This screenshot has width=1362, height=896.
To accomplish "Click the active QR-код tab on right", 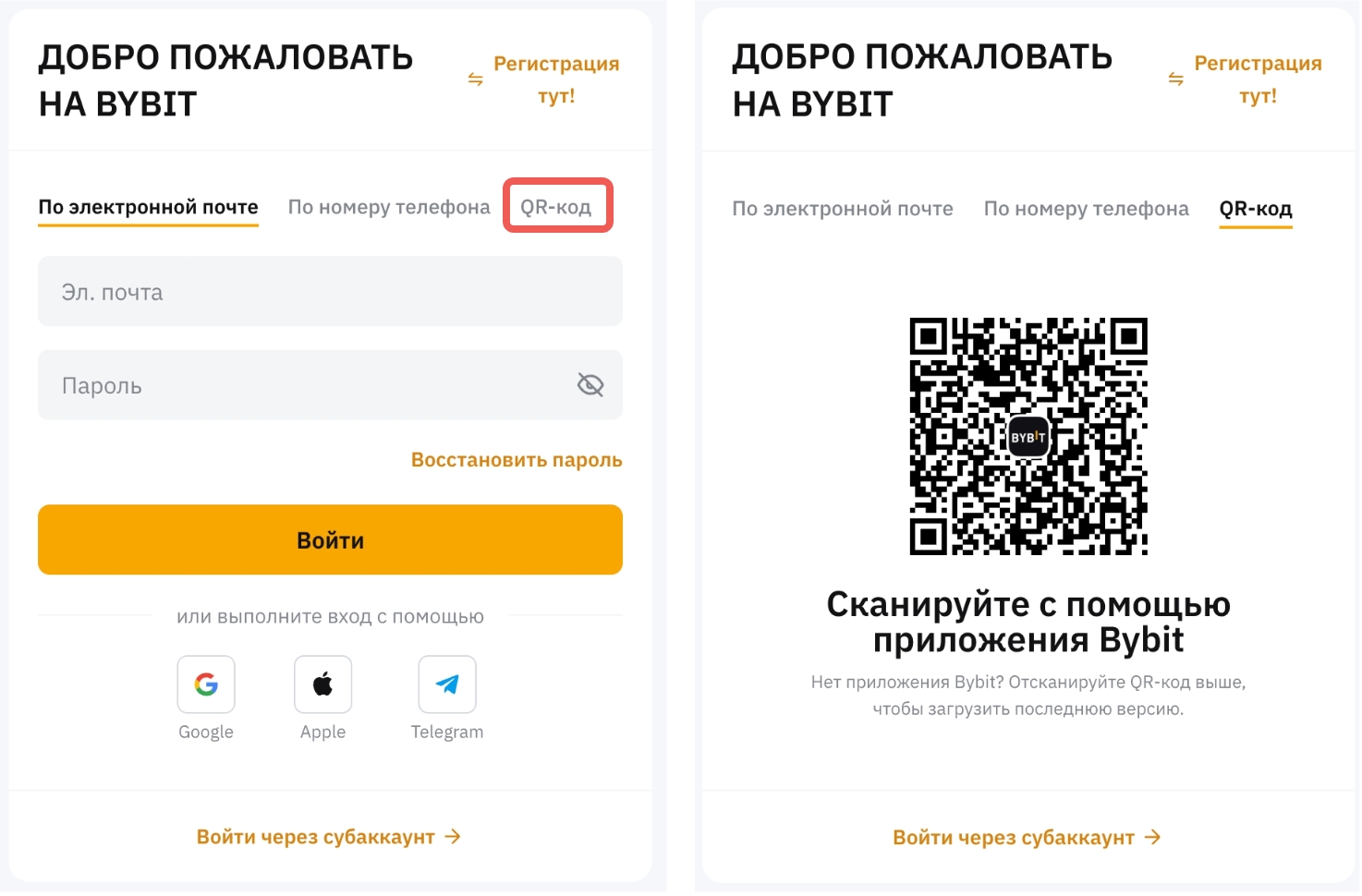I will [1256, 210].
